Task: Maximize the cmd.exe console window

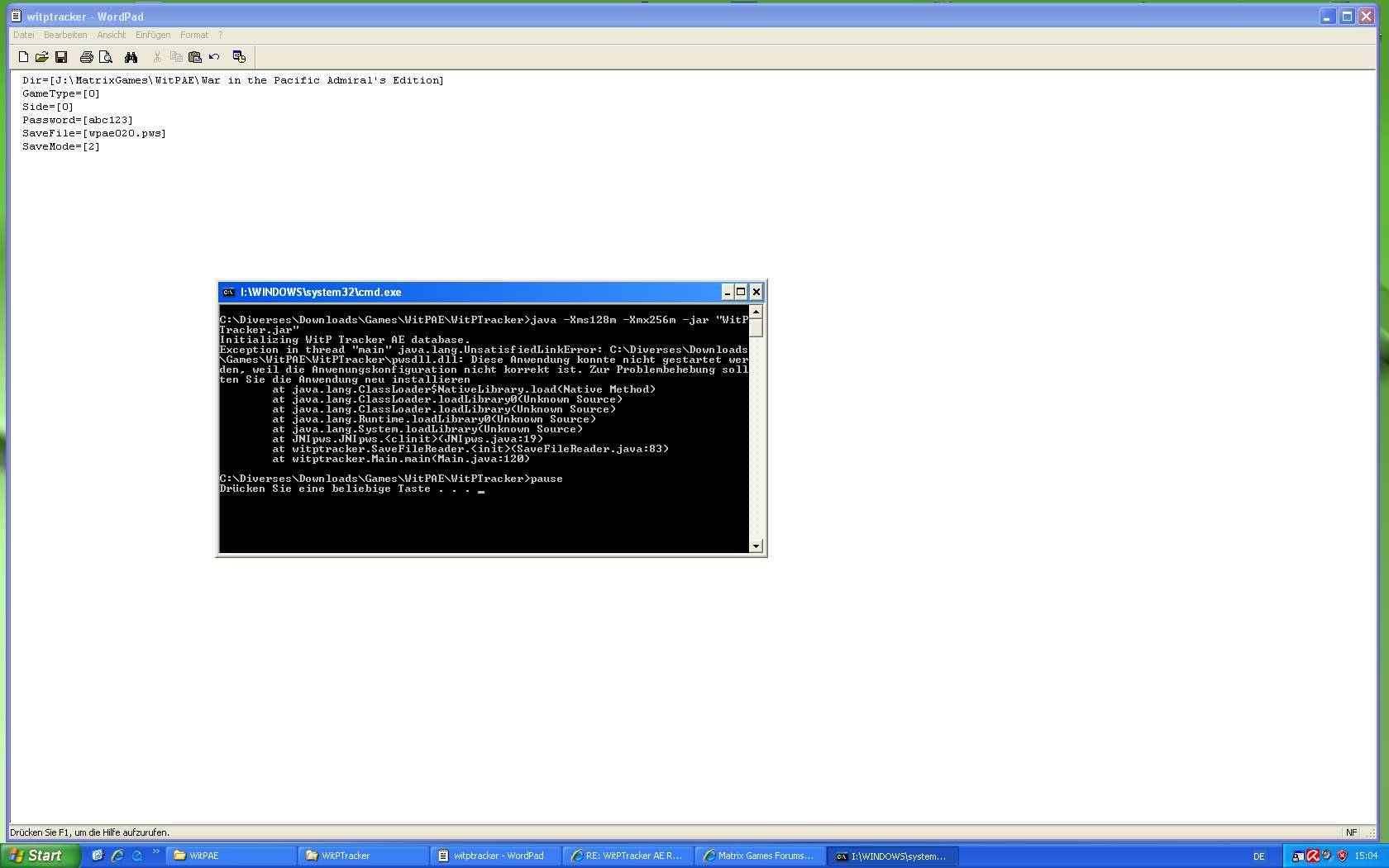Action: [741, 292]
